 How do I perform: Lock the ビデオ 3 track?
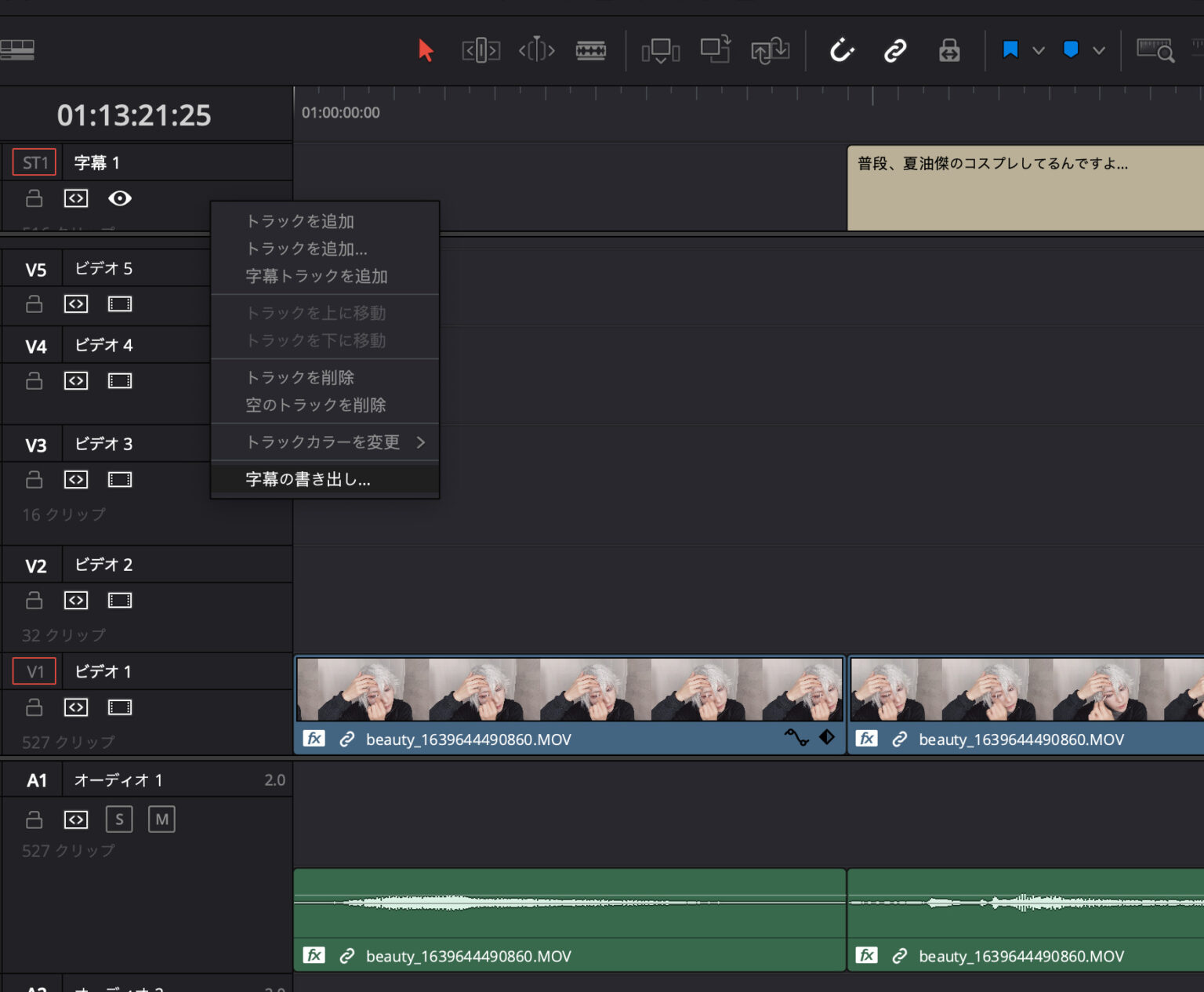click(x=34, y=479)
